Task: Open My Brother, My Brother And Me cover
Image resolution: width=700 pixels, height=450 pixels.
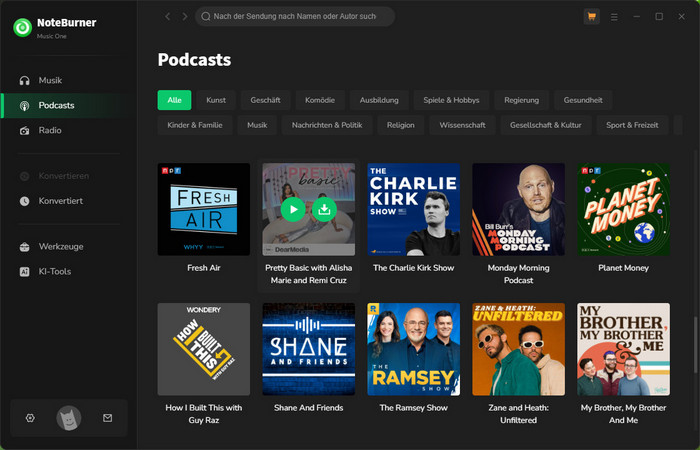Action: pyautogui.click(x=623, y=349)
